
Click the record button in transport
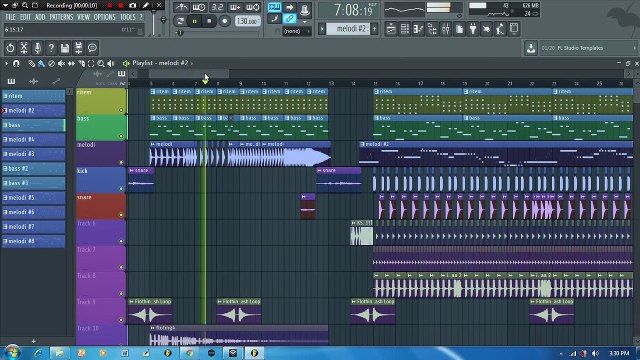(x=224, y=21)
